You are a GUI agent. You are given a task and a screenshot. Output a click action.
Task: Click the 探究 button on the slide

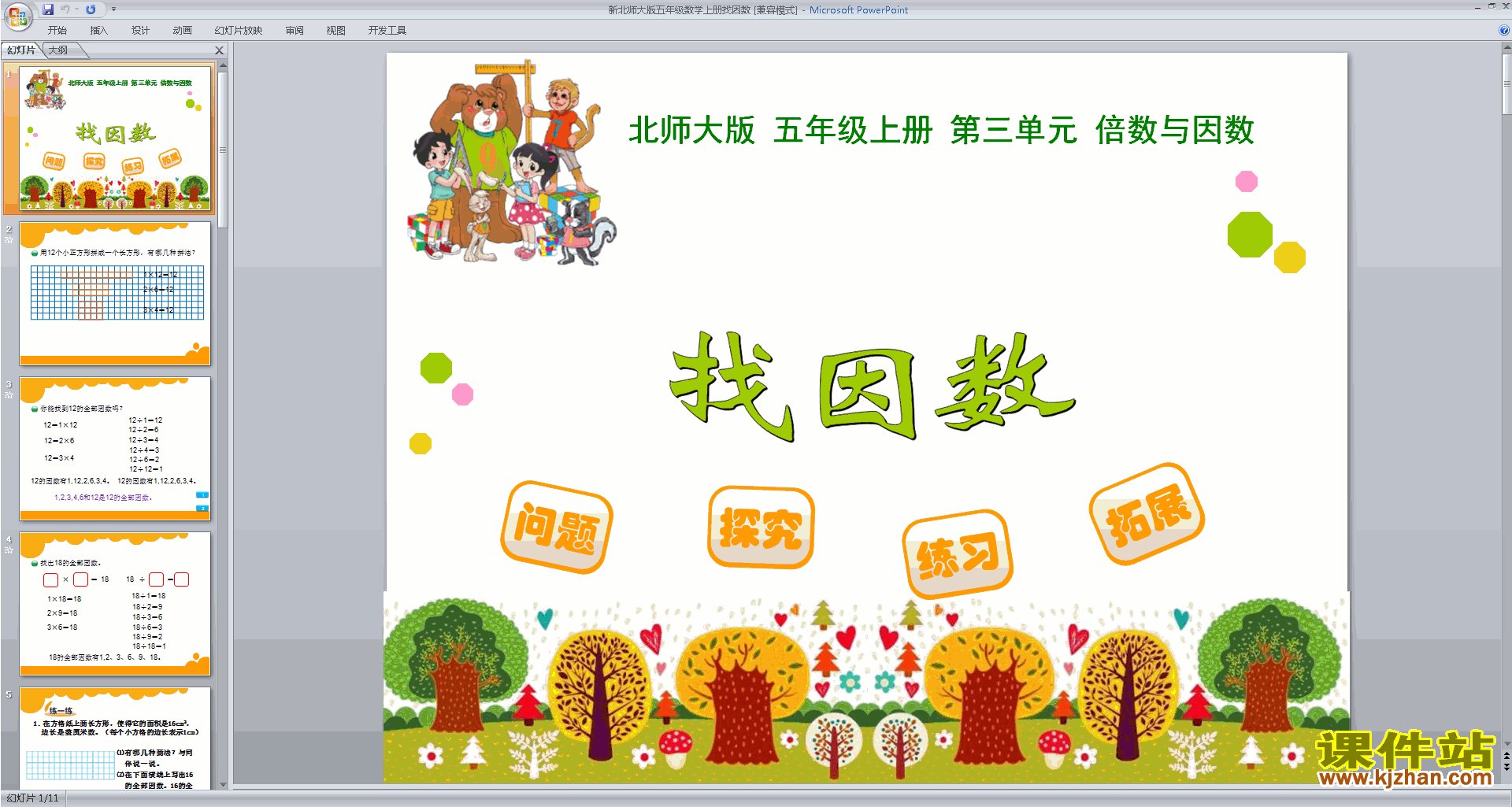coord(761,528)
